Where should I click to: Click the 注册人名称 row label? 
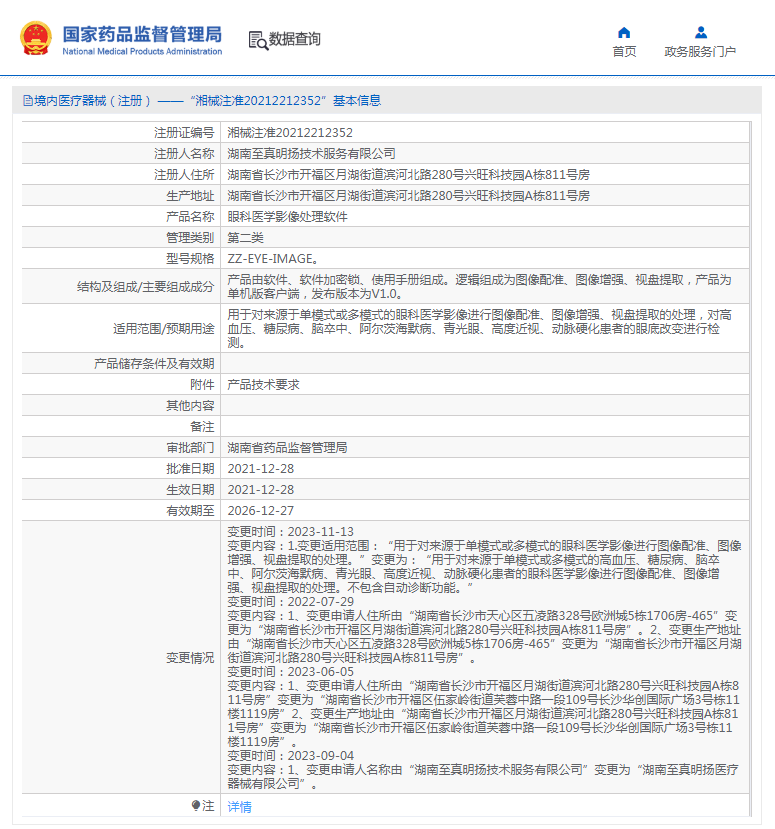click(184, 154)
